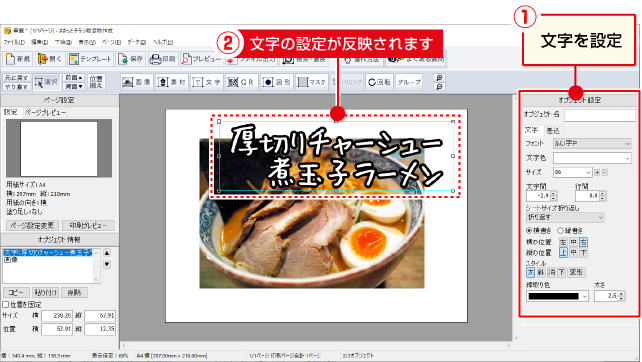Click 削除 (delete) button

(x=75, y=292)
